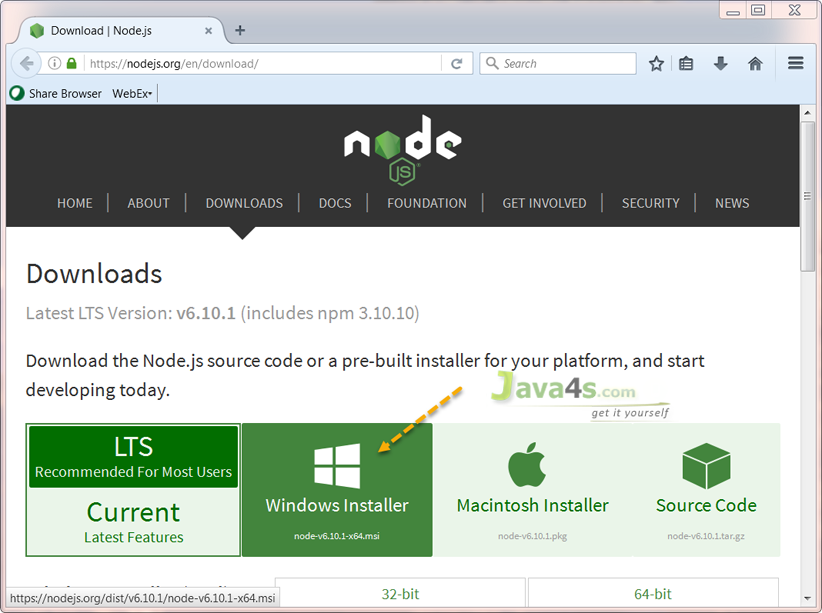Viewport: 822px width, 613px height.
Task: Switch to Current Latest Features
Action: [x=133, y=522]
